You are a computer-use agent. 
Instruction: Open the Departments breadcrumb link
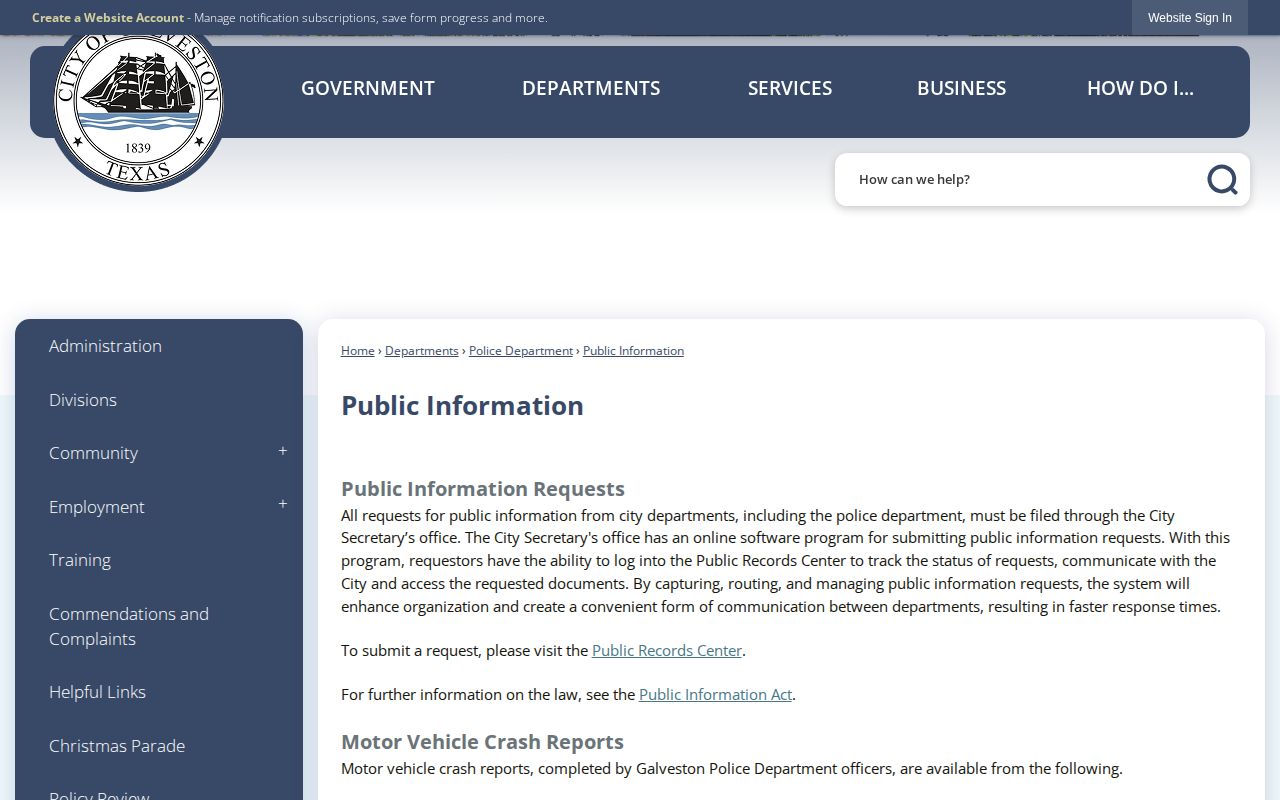pos(421,351)
